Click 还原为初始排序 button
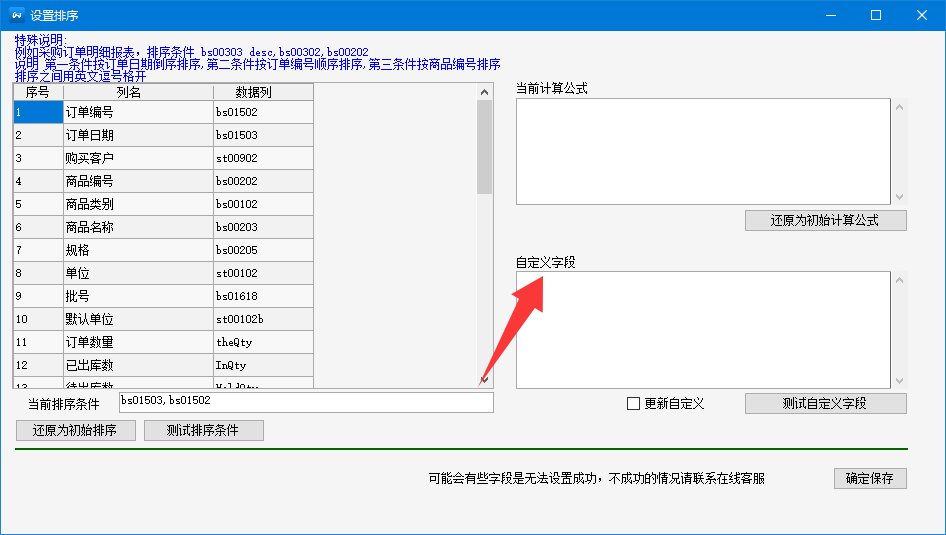The width and height of the screenshot is (946, 535). [76, 431]
